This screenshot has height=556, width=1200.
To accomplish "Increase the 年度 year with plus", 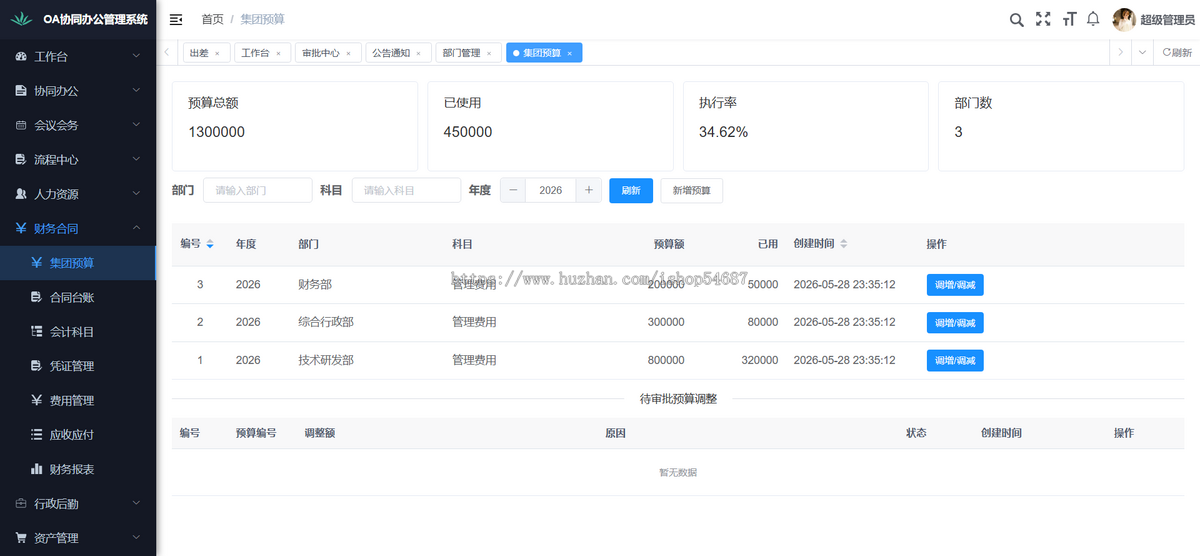I will (x=589, y=190).
